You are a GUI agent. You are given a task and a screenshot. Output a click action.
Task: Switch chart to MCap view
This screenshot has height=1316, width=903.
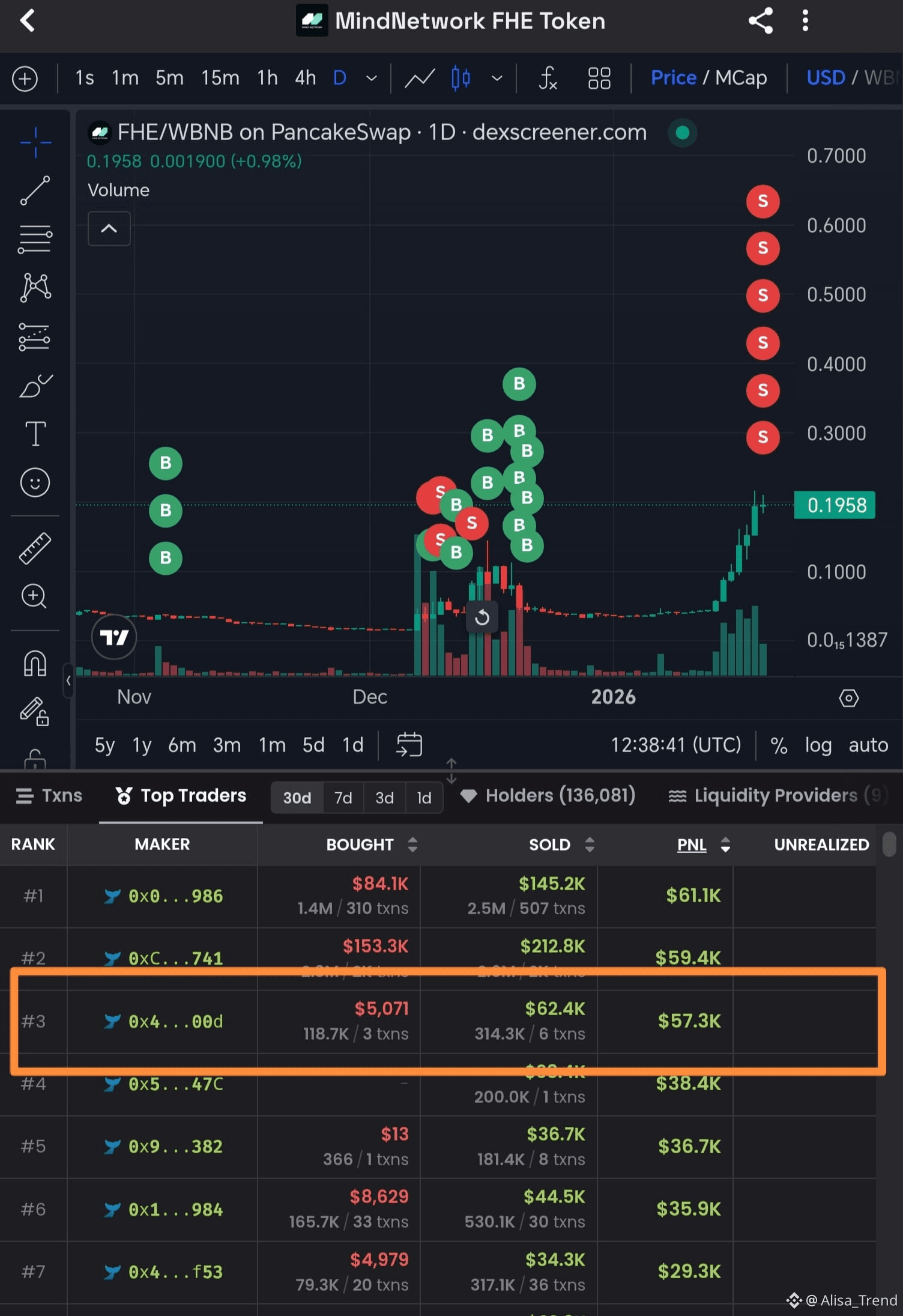point(741,78)
